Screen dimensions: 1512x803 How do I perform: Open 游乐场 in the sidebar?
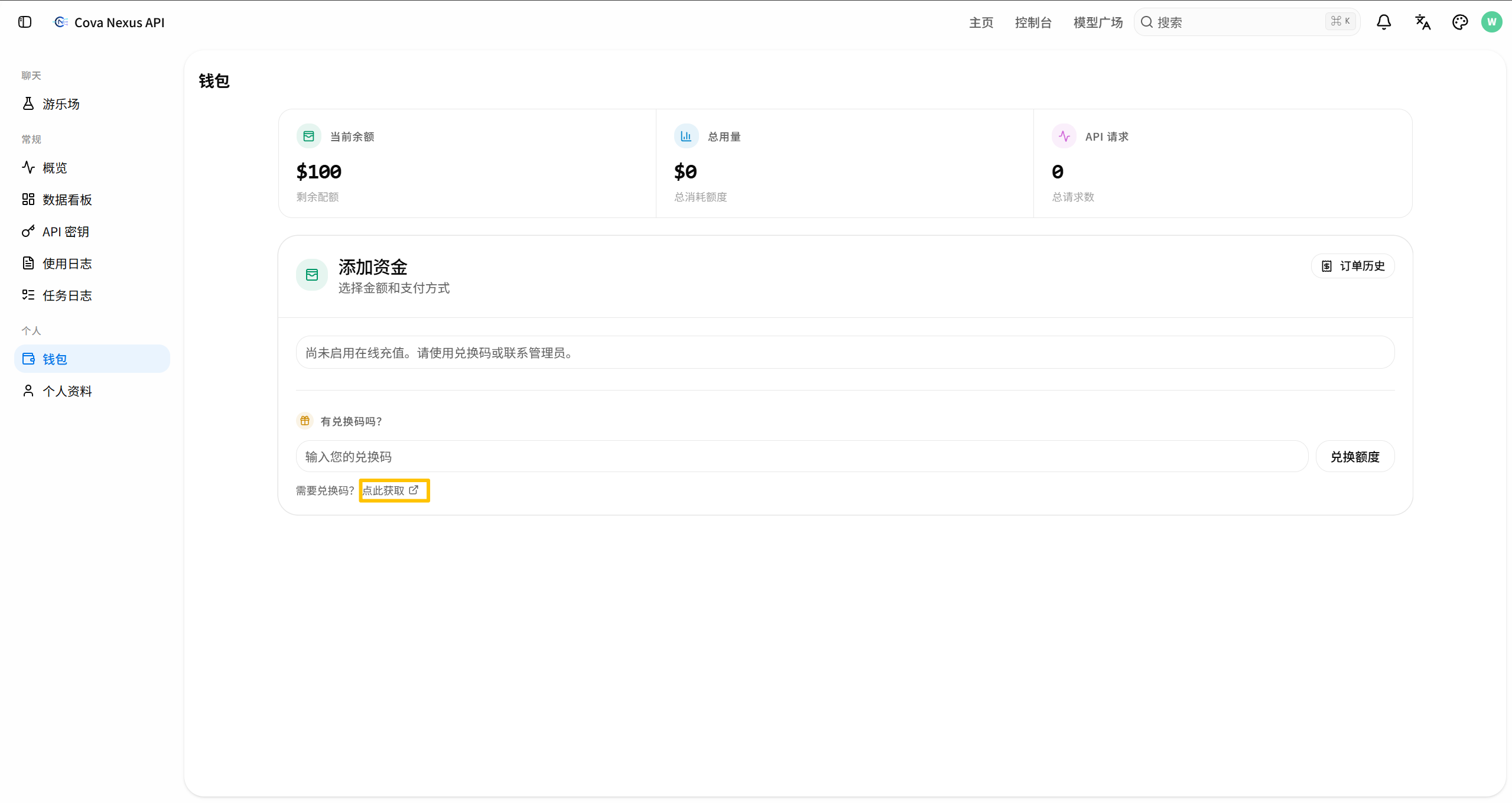[92, 104]
